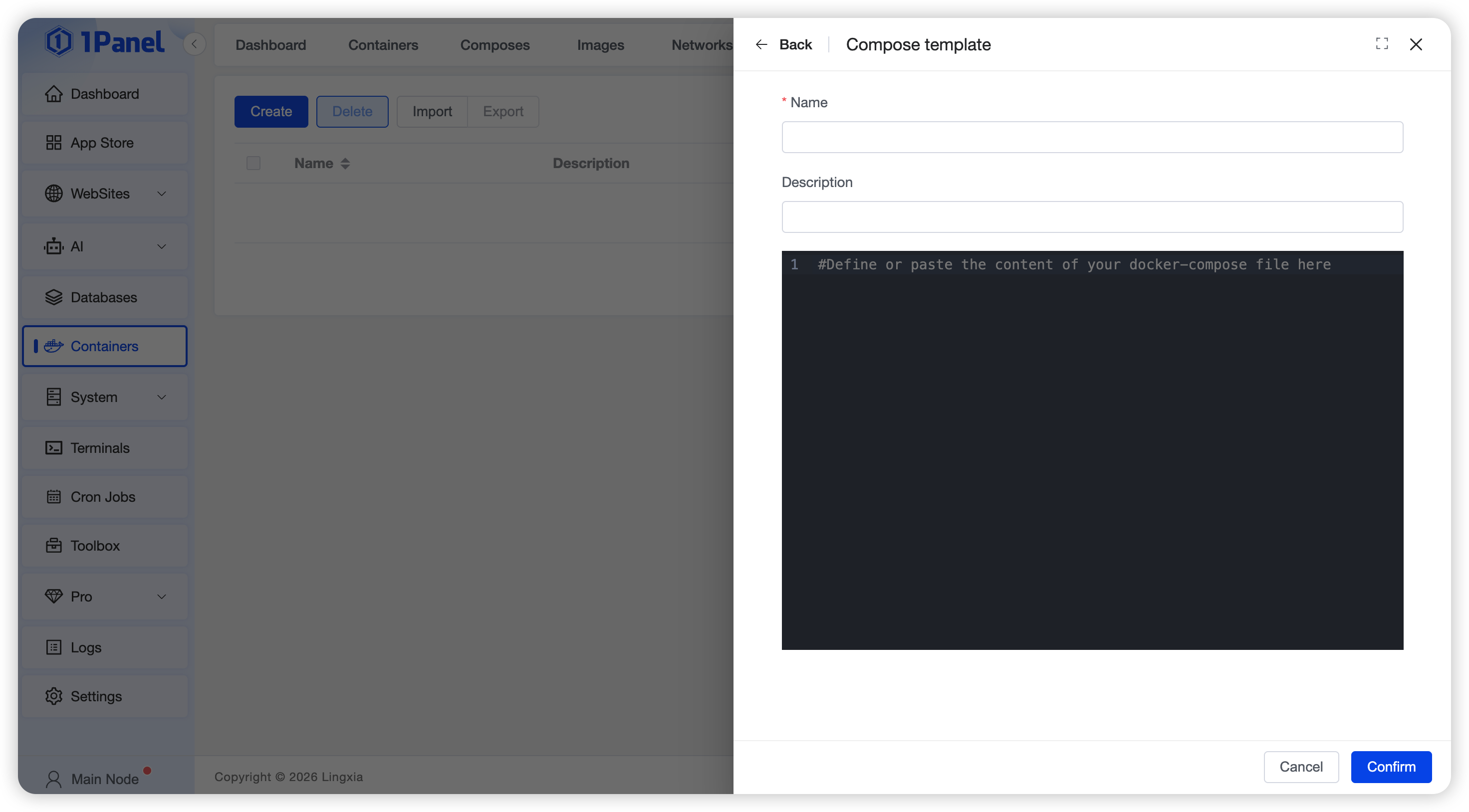Image resolution: width=1469 pixels, height=812 pixels.
Task: Click the Databases stack icon
Action: click(53, 297)
